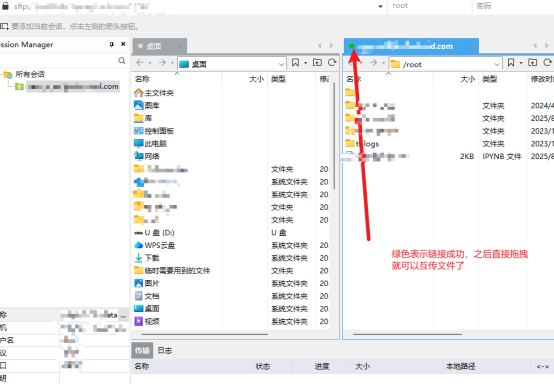Image resolution: width=554 pixels, height=385 pixels.
Task: Click the bookmark icon in 桌面 pane
Action: tap(295, 63)
